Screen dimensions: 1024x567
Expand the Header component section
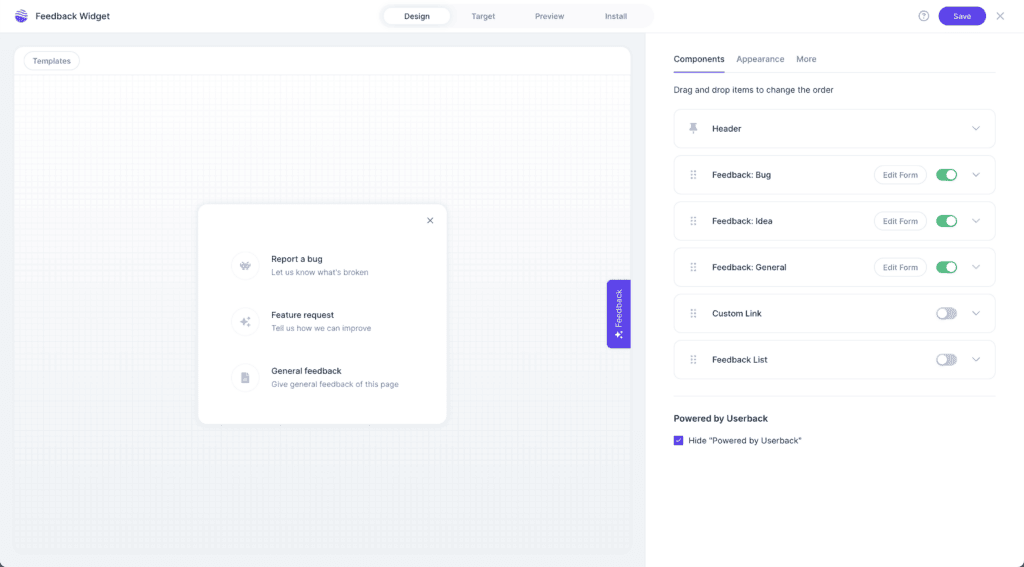(976, 129)
